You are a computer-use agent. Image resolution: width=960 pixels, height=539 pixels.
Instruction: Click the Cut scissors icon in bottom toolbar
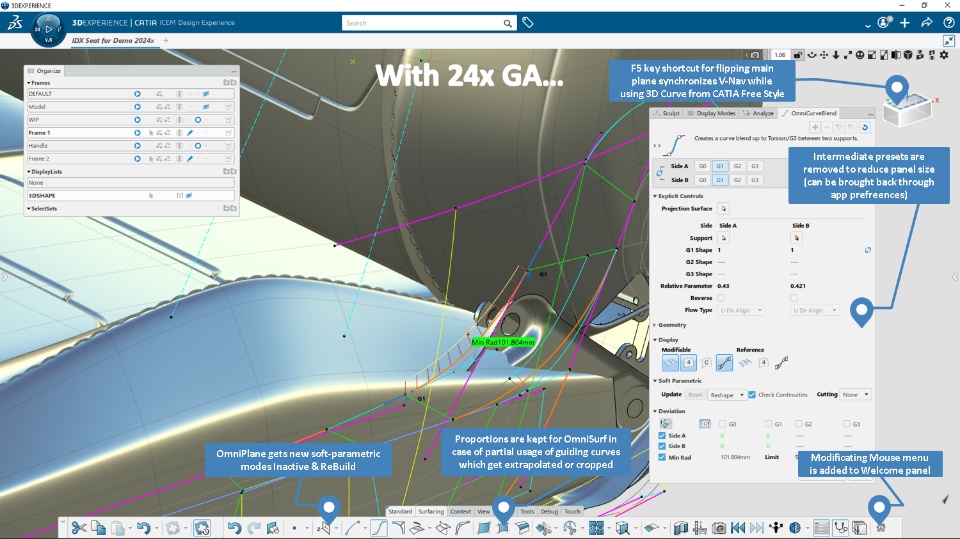click(x=79, y=527)
